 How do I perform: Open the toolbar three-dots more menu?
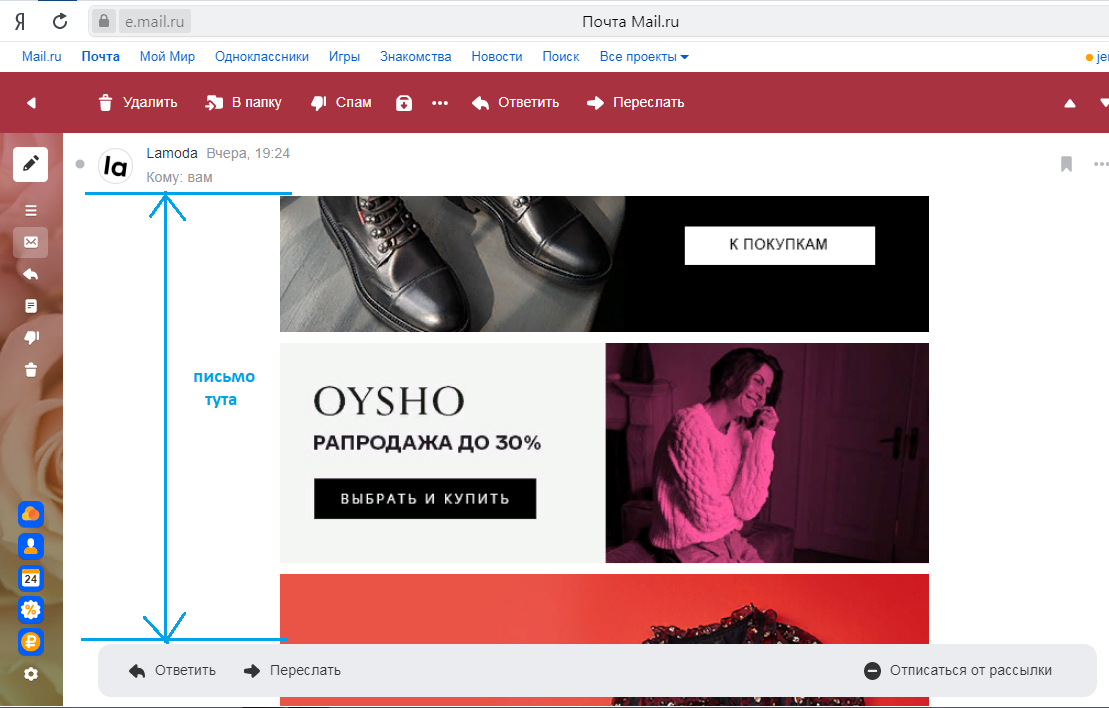coord(440,103)
